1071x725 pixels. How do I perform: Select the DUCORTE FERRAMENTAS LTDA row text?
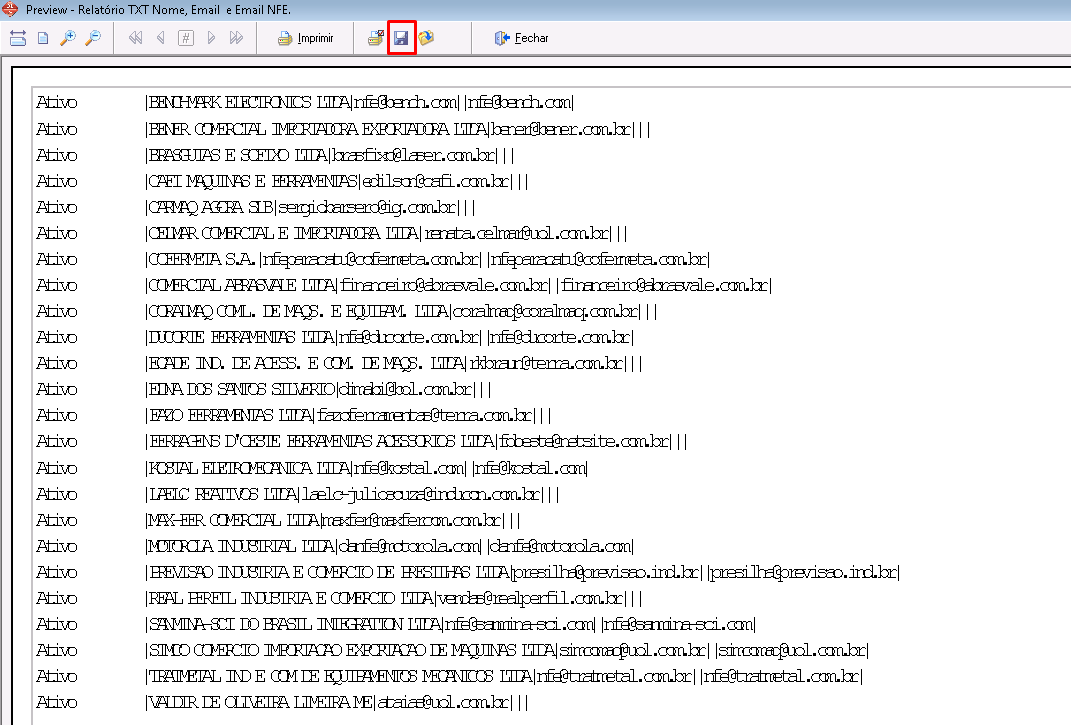pos(389,337)
